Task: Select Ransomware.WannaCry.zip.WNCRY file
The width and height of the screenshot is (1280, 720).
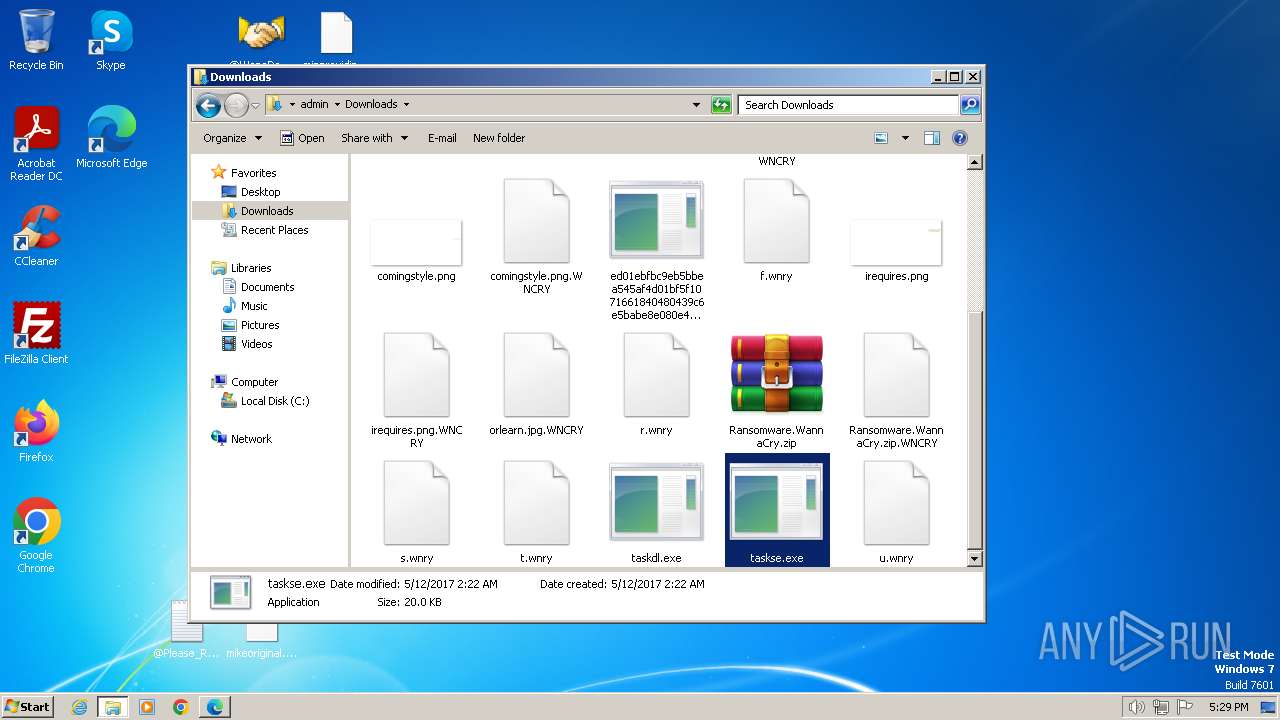Action: [x=896, y=390]
